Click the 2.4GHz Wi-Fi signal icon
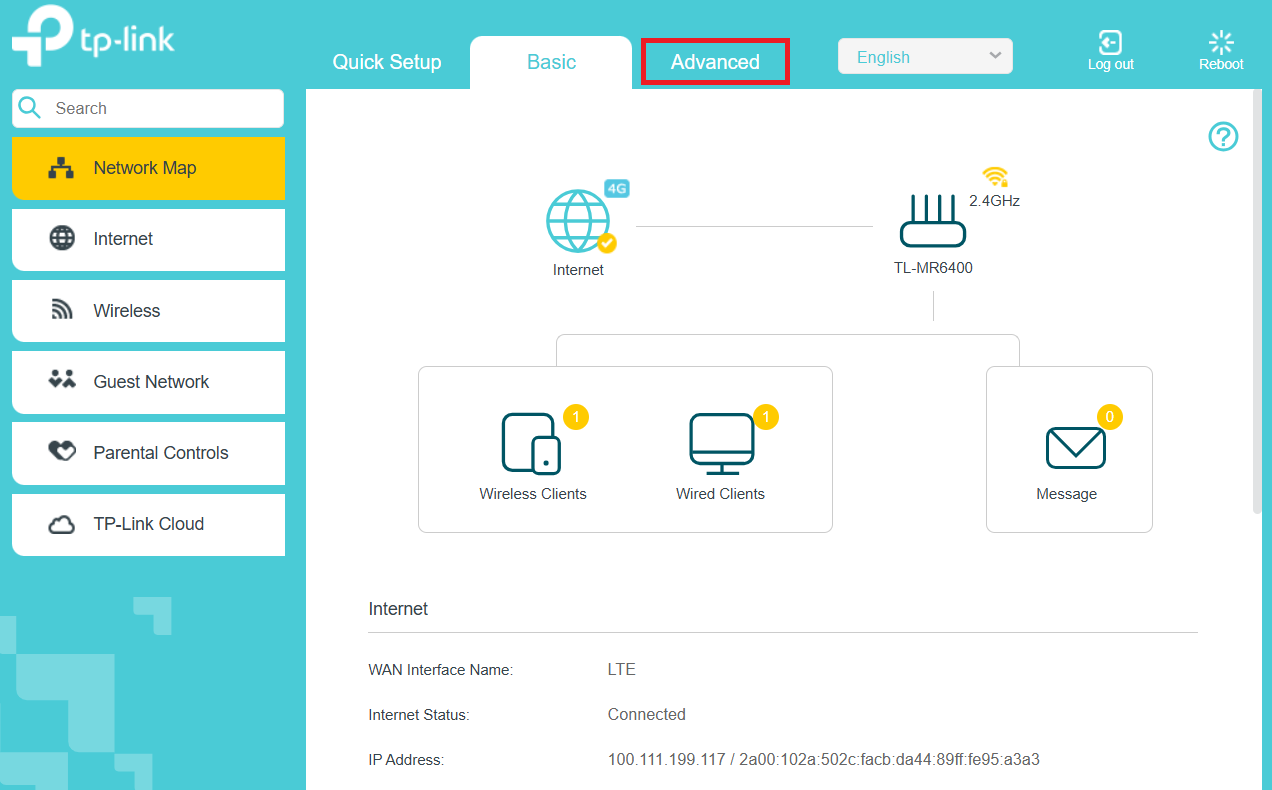The height and width of the screenshot is (790, 1272). (994, 177)
